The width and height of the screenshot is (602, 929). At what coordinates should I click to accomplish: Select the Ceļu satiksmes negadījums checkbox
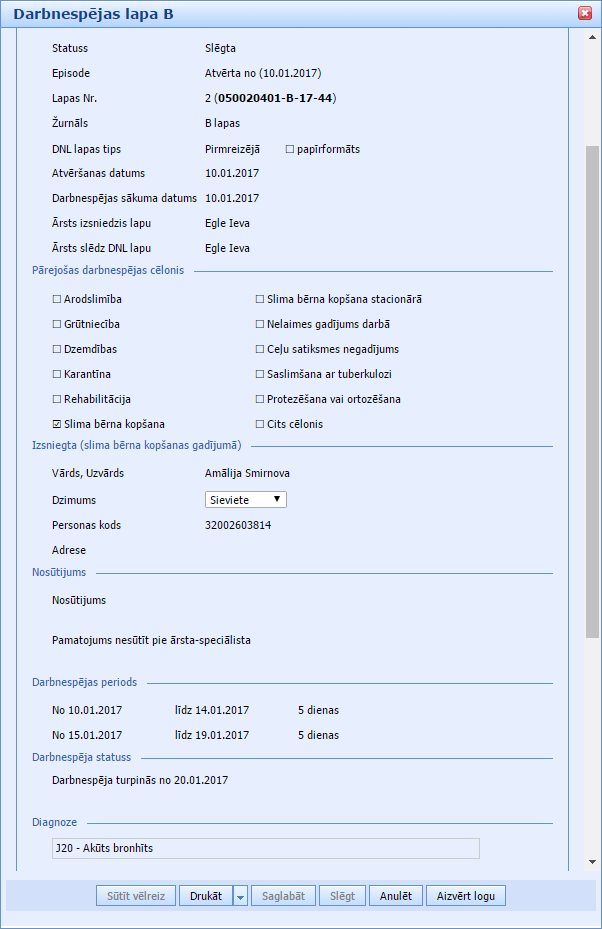(260, 349)
